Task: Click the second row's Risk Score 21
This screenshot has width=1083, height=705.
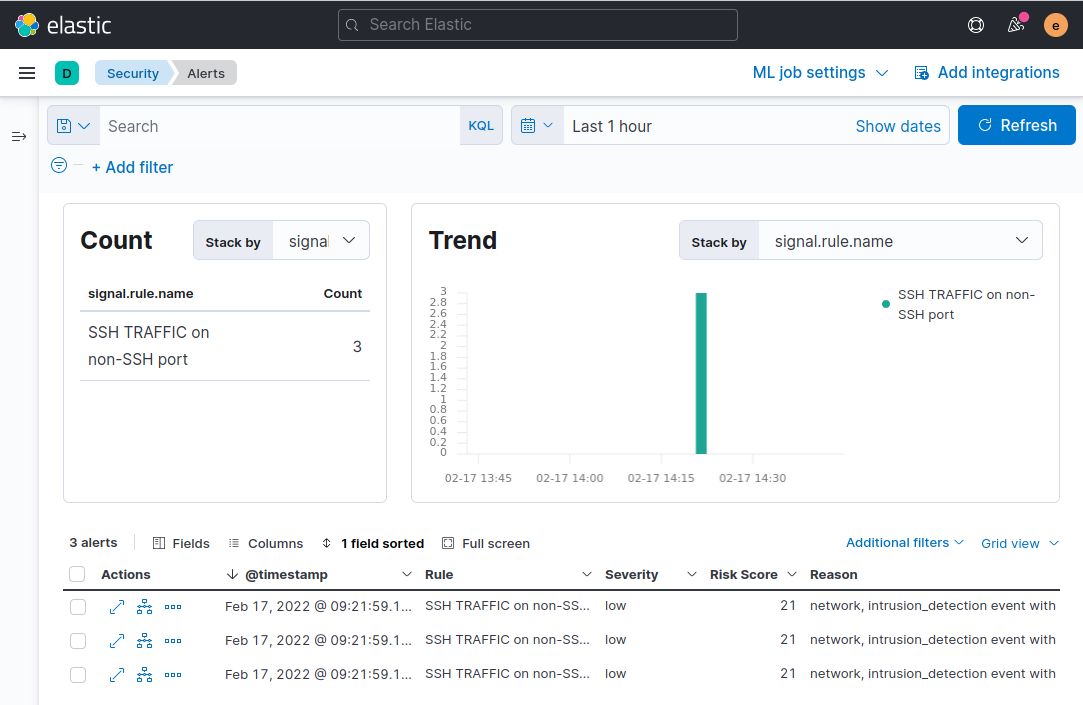Action: coord(788,639)
